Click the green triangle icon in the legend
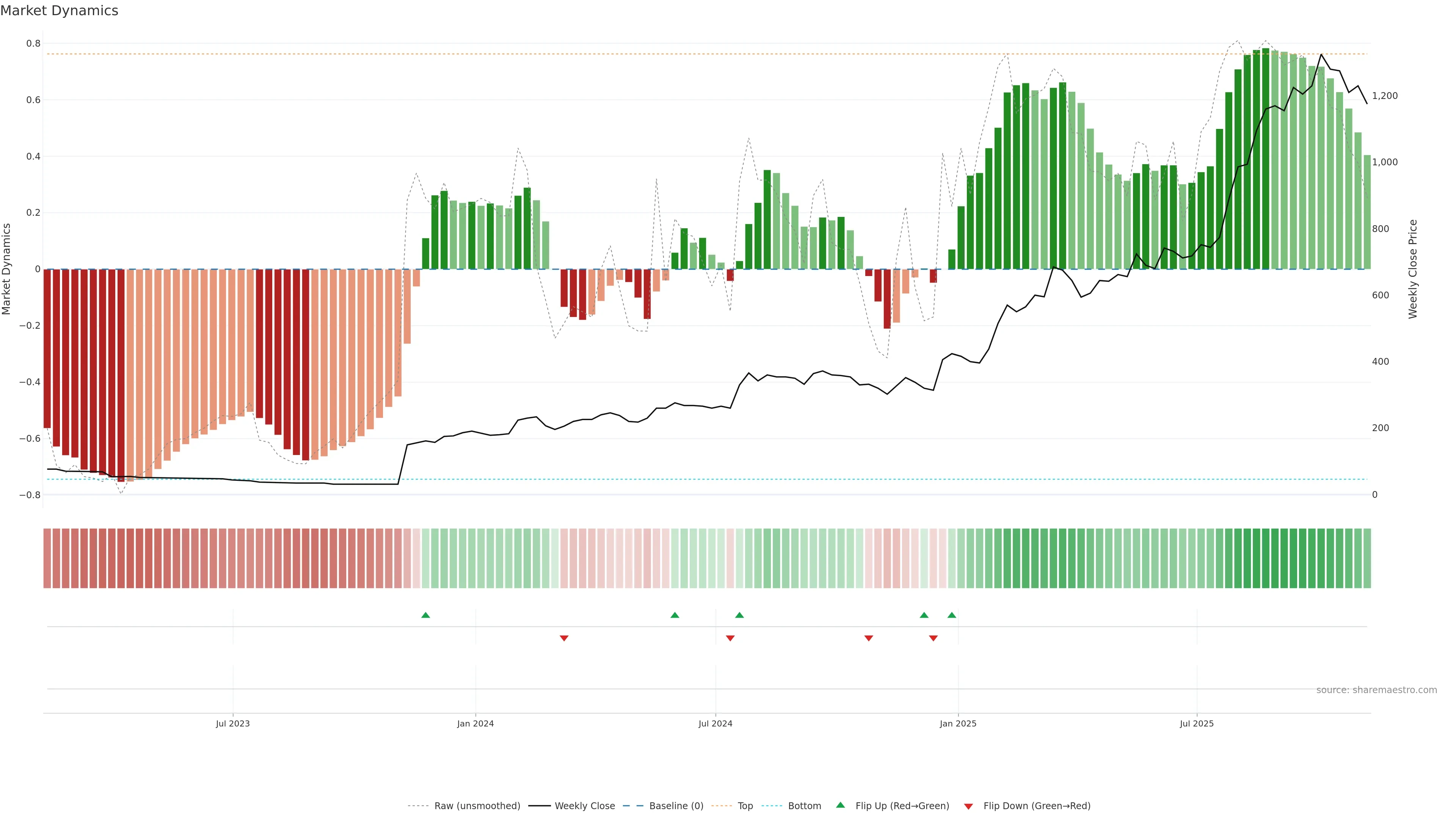This screenshot has width=1456, height=819. pyautogui.click(x=841, y=805)
